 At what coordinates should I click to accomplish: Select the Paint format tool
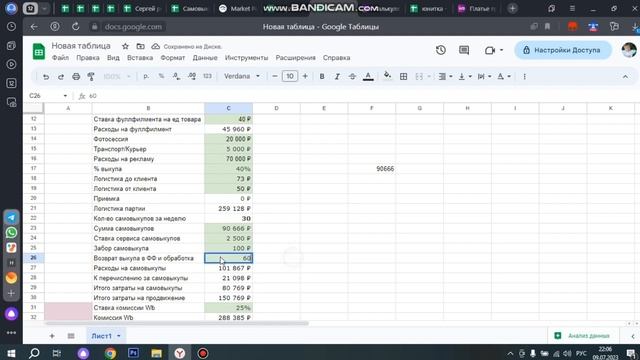tap(91, 77)
